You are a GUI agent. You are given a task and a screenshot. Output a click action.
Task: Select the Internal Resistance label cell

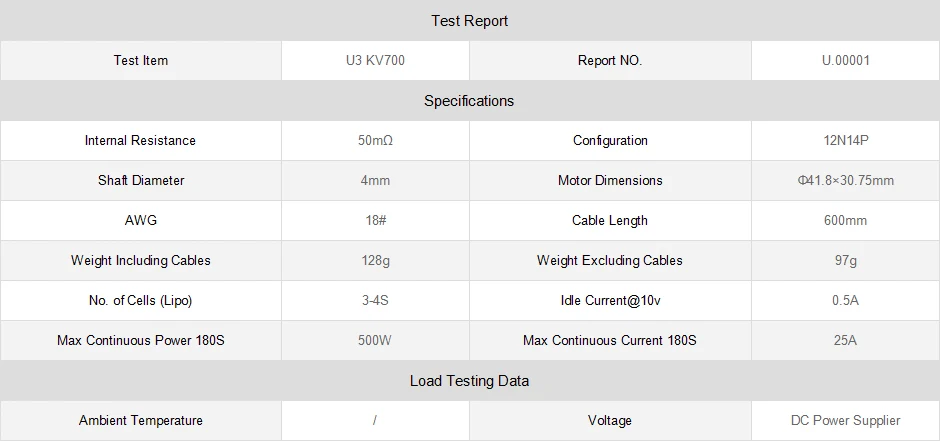pyautogui.click(x=140, y=140)
